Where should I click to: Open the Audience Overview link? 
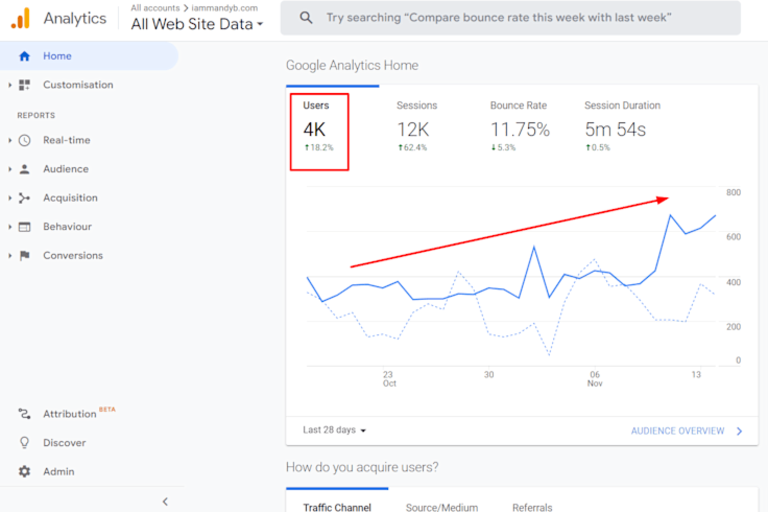tap(677, 431)
